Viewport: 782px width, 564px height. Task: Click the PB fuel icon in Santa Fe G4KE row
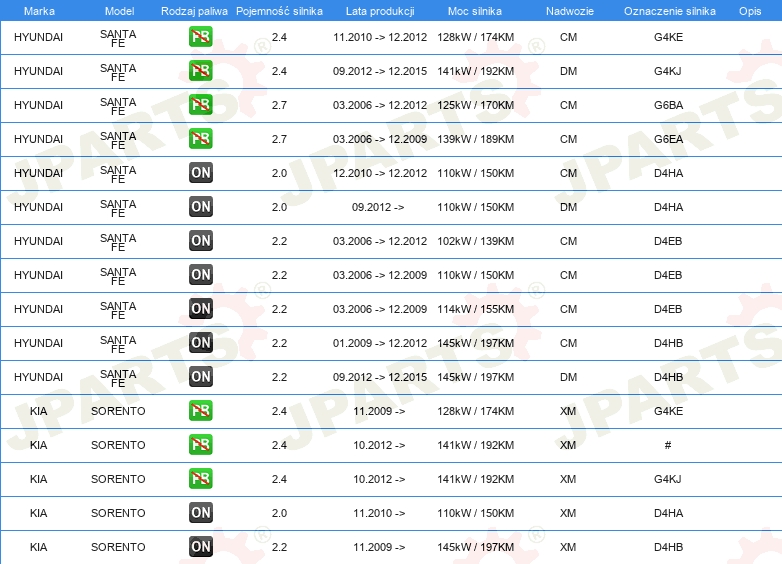[x=201, y=38]
